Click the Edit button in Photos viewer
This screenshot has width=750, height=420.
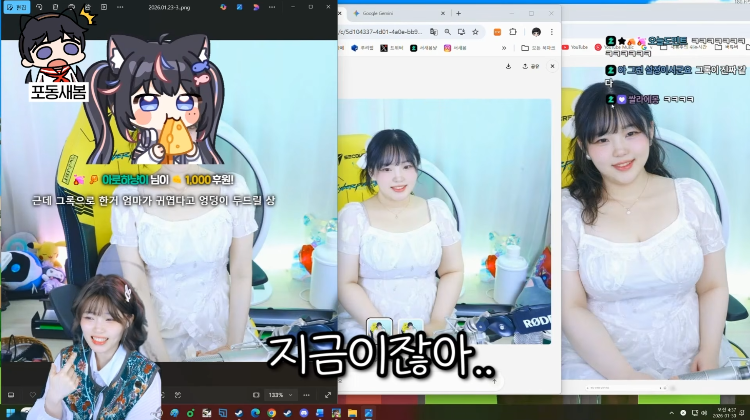tap(16, 7)
